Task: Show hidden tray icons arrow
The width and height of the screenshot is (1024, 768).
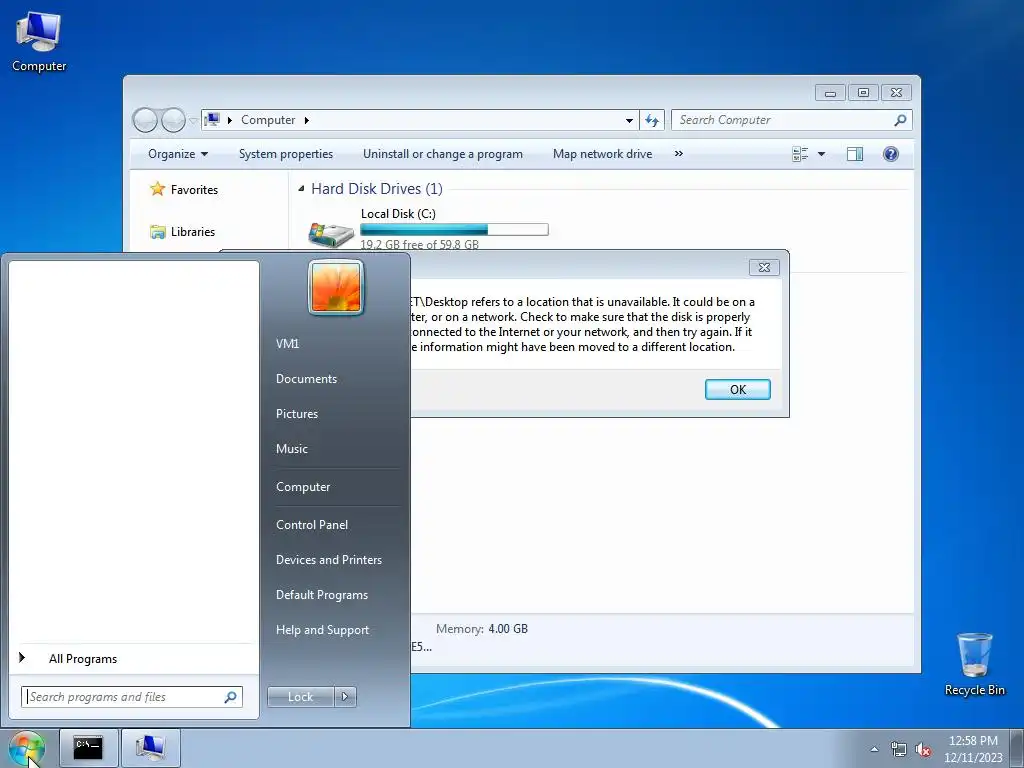Action: pyautogui.click(x=874, y=749)
